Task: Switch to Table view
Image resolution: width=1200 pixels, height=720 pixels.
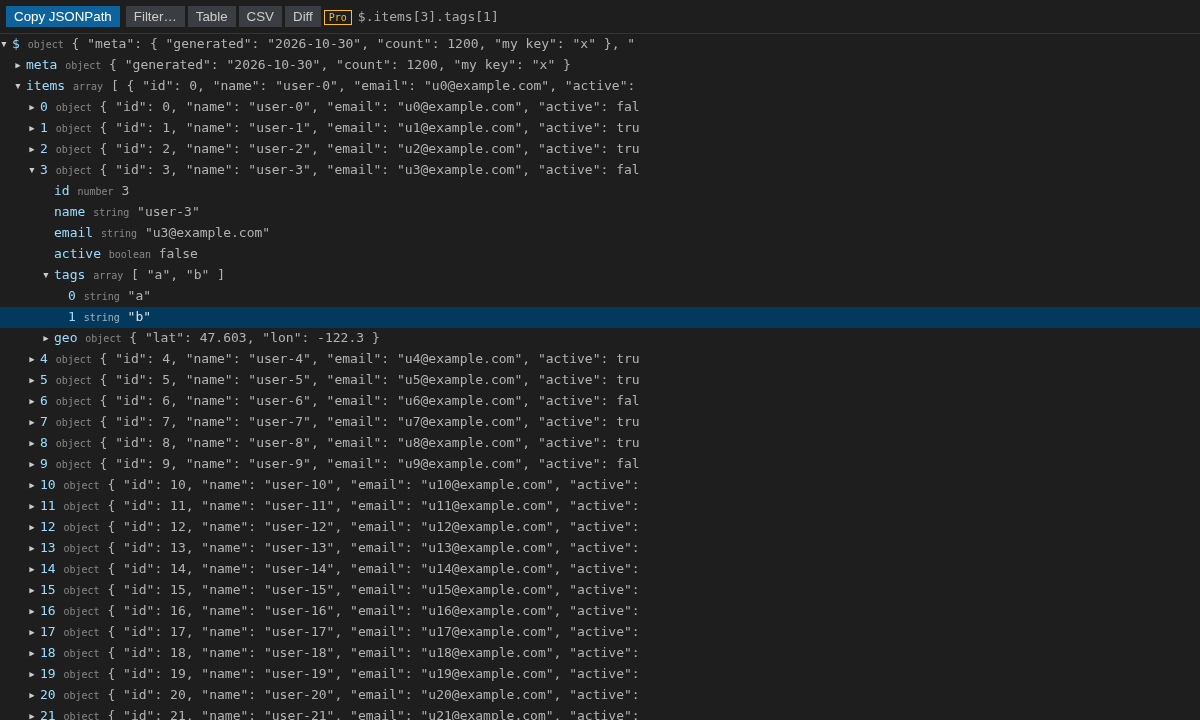Action: click(212, 16)
